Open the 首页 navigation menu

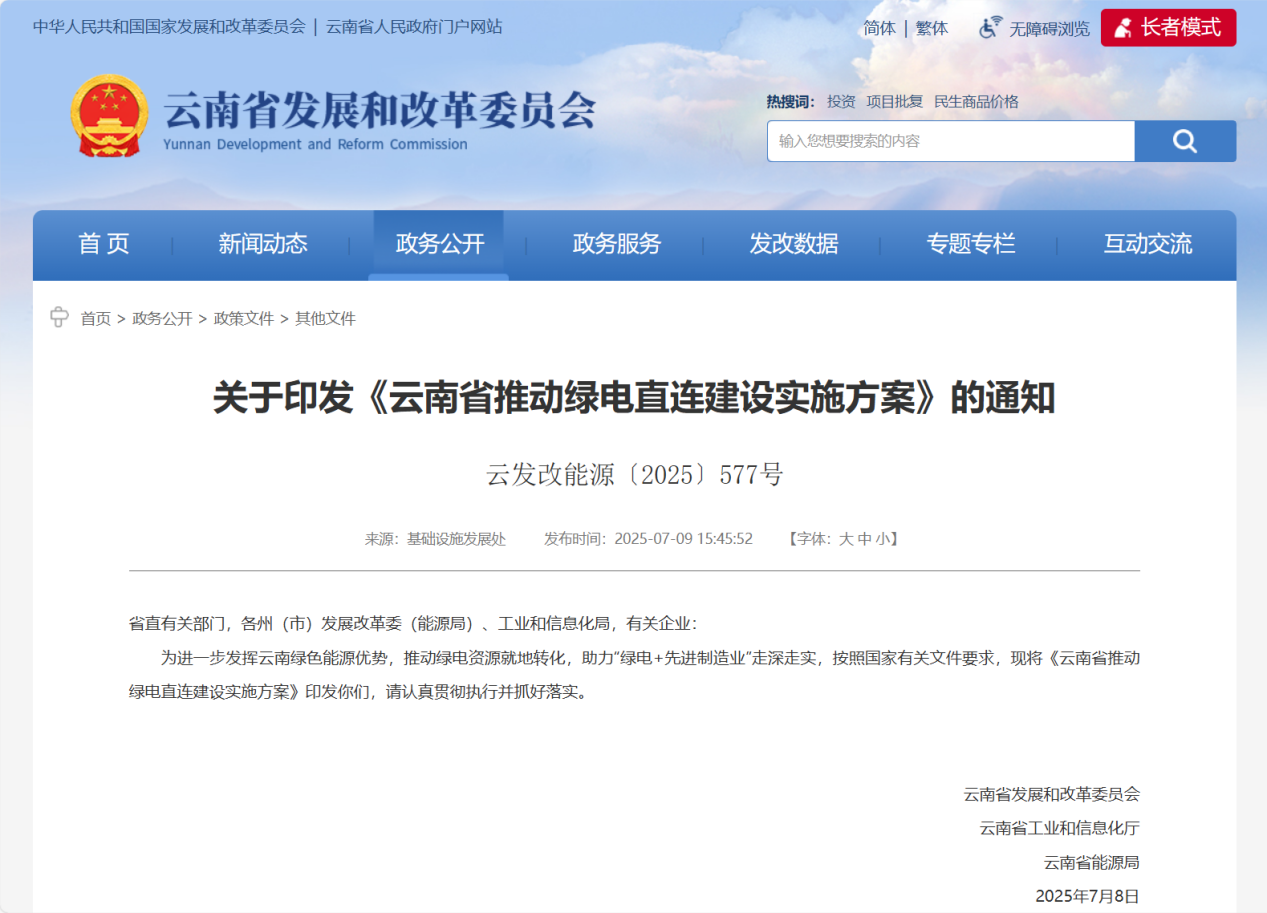coord(103,244)
